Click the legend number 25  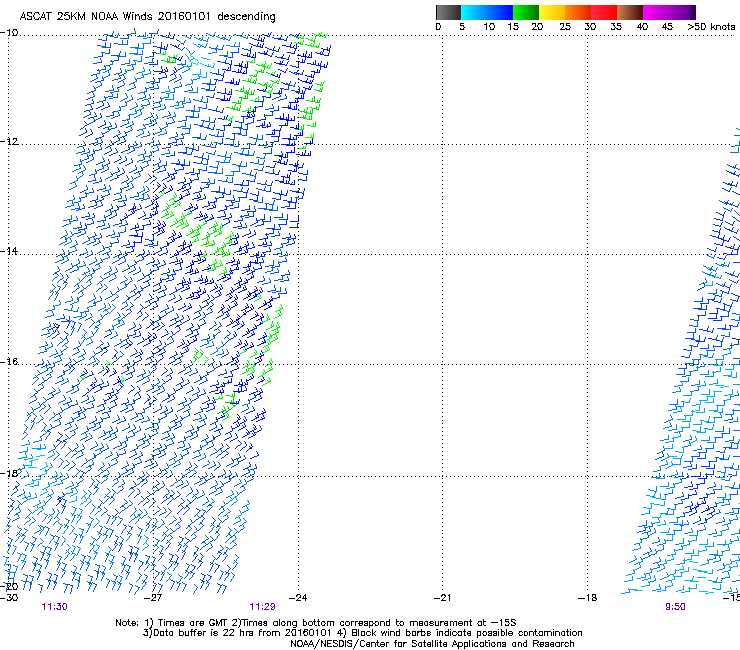click(565, 27)
